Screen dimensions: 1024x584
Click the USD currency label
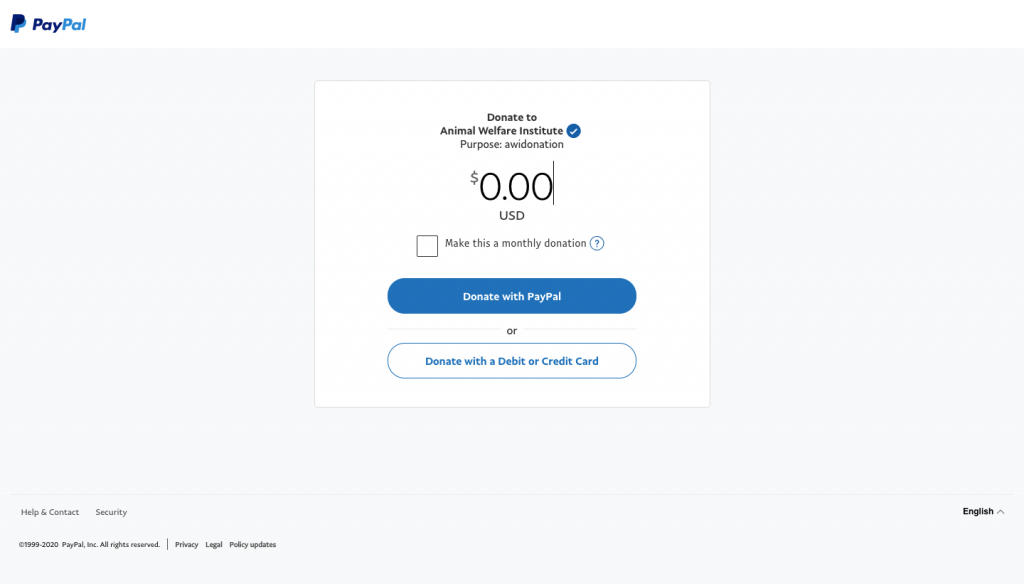pyautogui.click(x=511, y=215)
